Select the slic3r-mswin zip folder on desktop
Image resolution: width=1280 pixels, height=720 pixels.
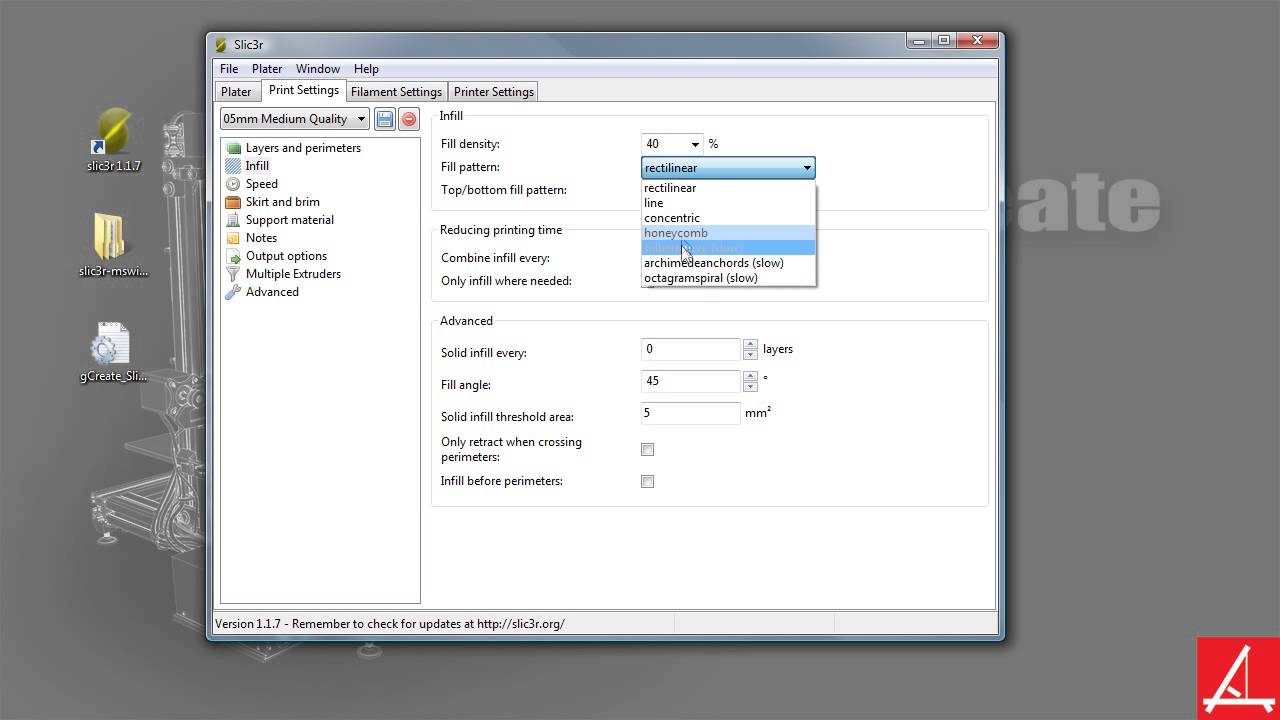[113, 245]
